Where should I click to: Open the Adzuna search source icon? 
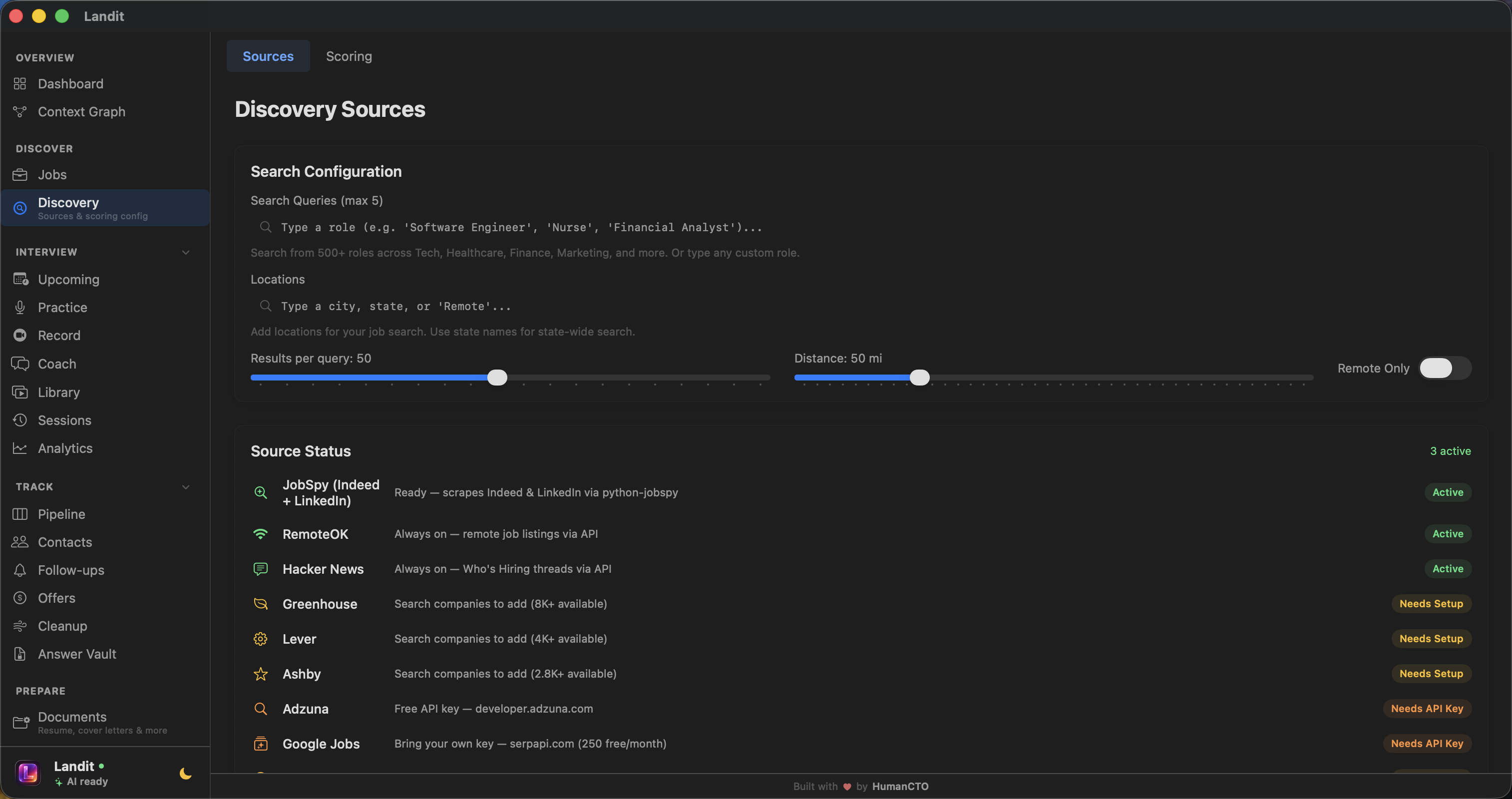[261, 709]
